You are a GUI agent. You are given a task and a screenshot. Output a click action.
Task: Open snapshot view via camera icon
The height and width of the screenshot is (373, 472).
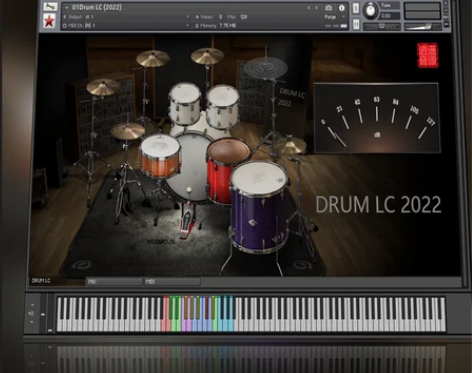tap(329, 8)
